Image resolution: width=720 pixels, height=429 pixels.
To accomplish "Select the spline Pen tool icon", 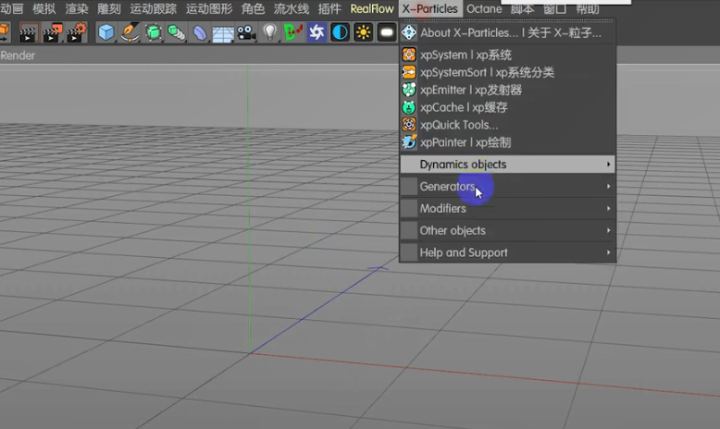I will 130,33.
